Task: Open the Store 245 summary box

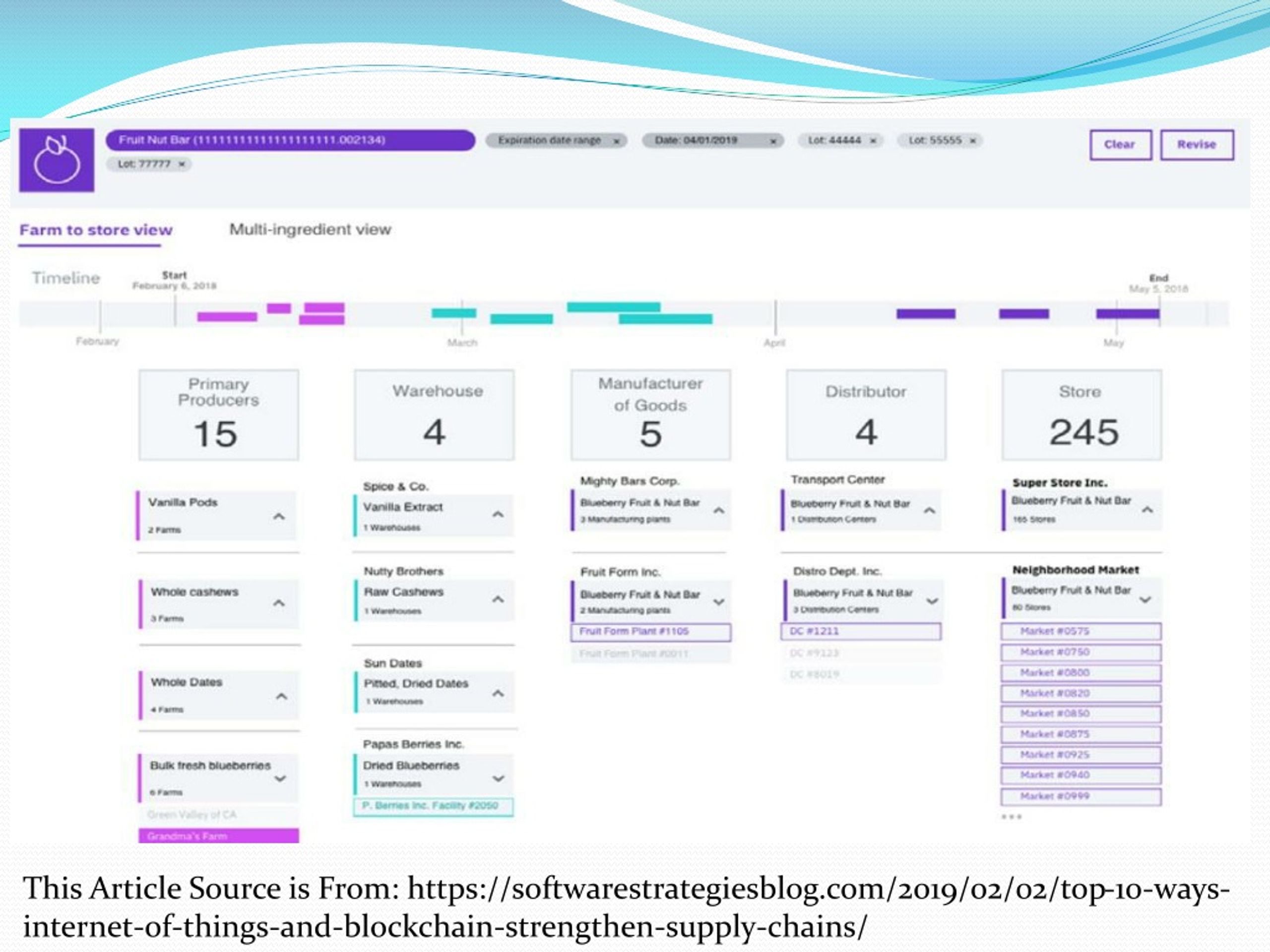Action: pyautogui.click(x=1081, y=415)
